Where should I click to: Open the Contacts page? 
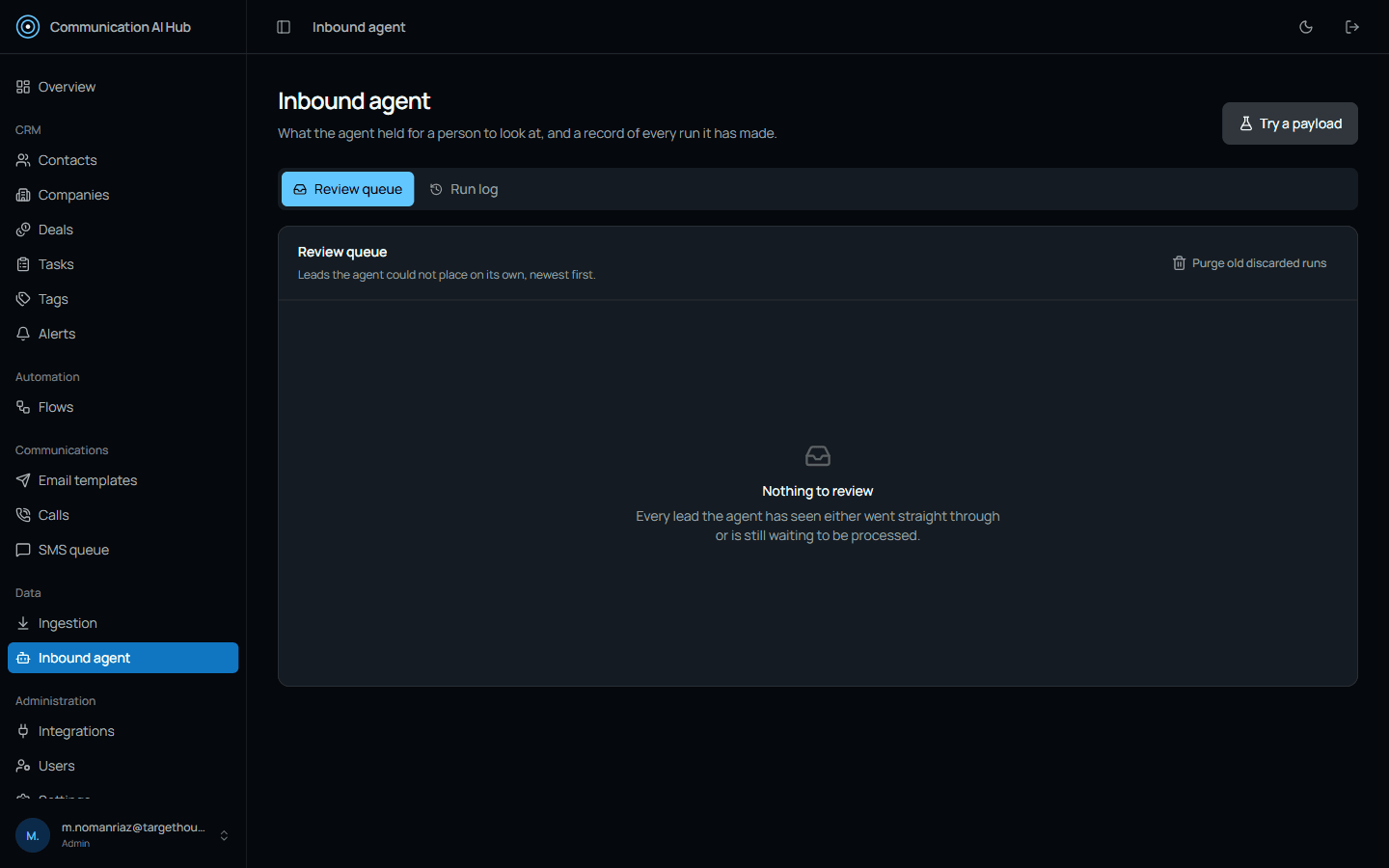coord(123,160)
